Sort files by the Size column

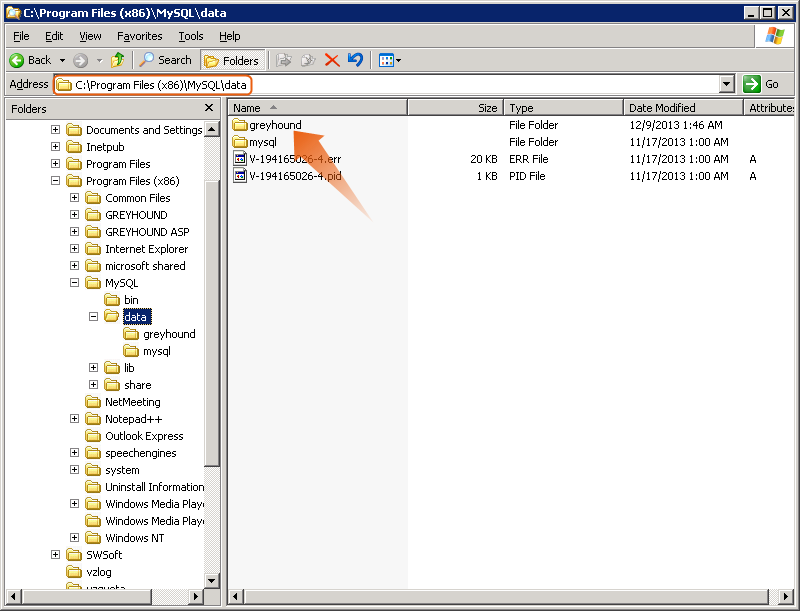click(456, 108)
